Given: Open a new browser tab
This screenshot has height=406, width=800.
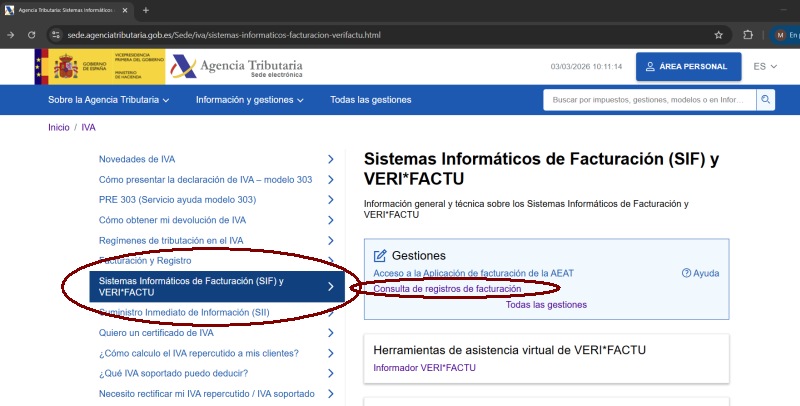Looking at the screenshot, I should [146, 10].
